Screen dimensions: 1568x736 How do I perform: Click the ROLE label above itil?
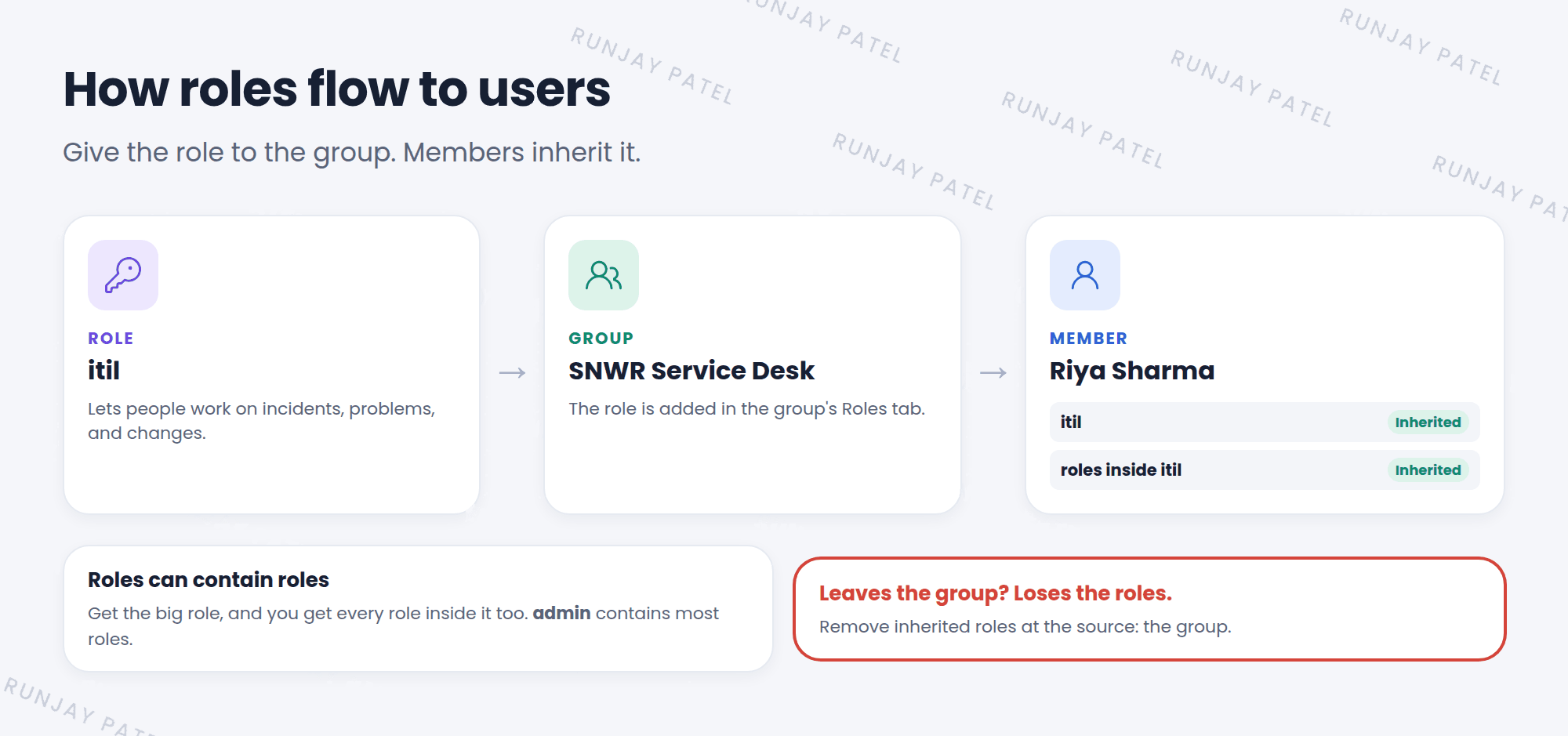(x=111, y=339)
